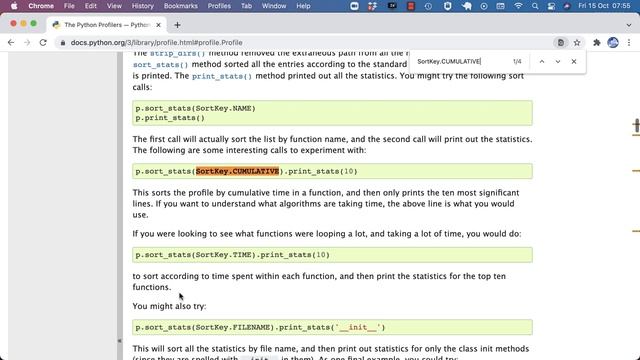Click the p.sort_stats(SortKey.NAME) code line

click(x=196, y=108)
